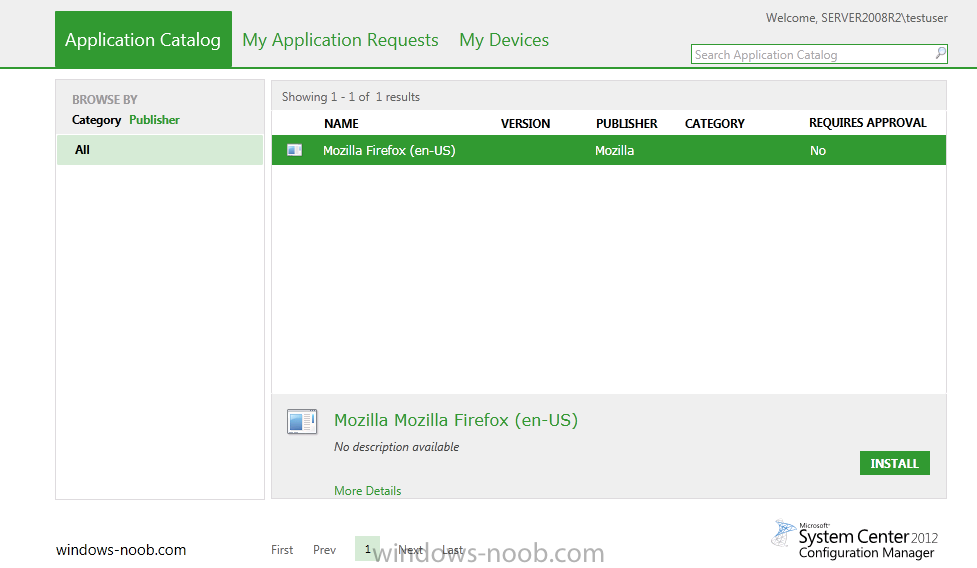Click the welcome testuser text
Screen dimensions: 977x568
click(x=857, y=17)
